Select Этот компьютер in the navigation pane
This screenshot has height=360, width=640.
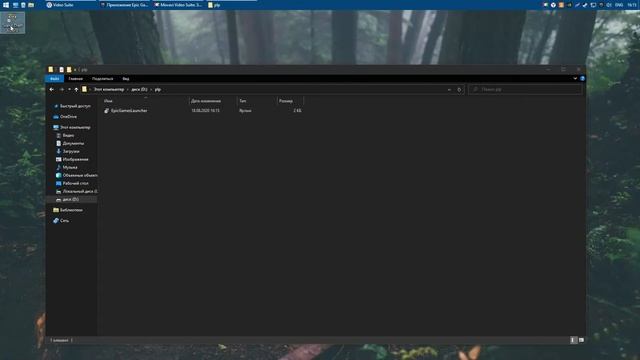tap(75, 127)
